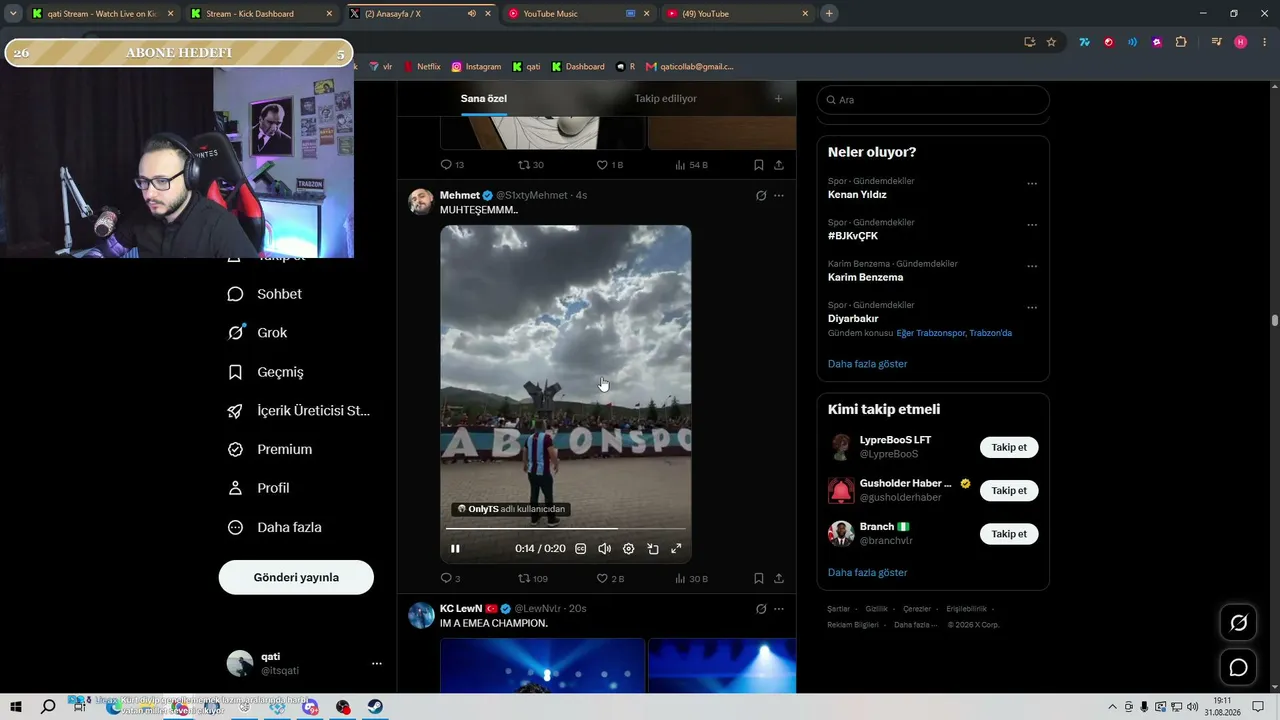Open more options on KC LewN's post
This screenshot has height=720, width=1280.
click(x=779, y=608)
